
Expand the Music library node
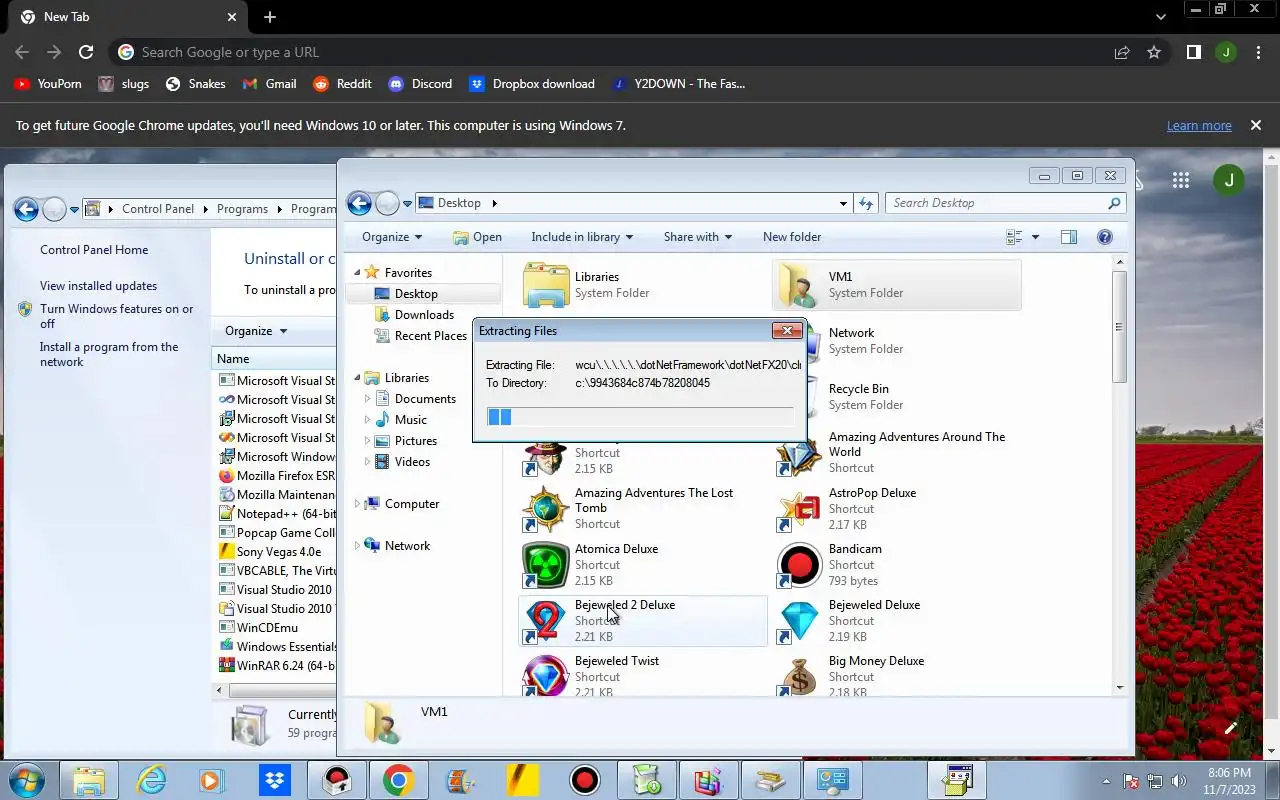coord(367,420)
